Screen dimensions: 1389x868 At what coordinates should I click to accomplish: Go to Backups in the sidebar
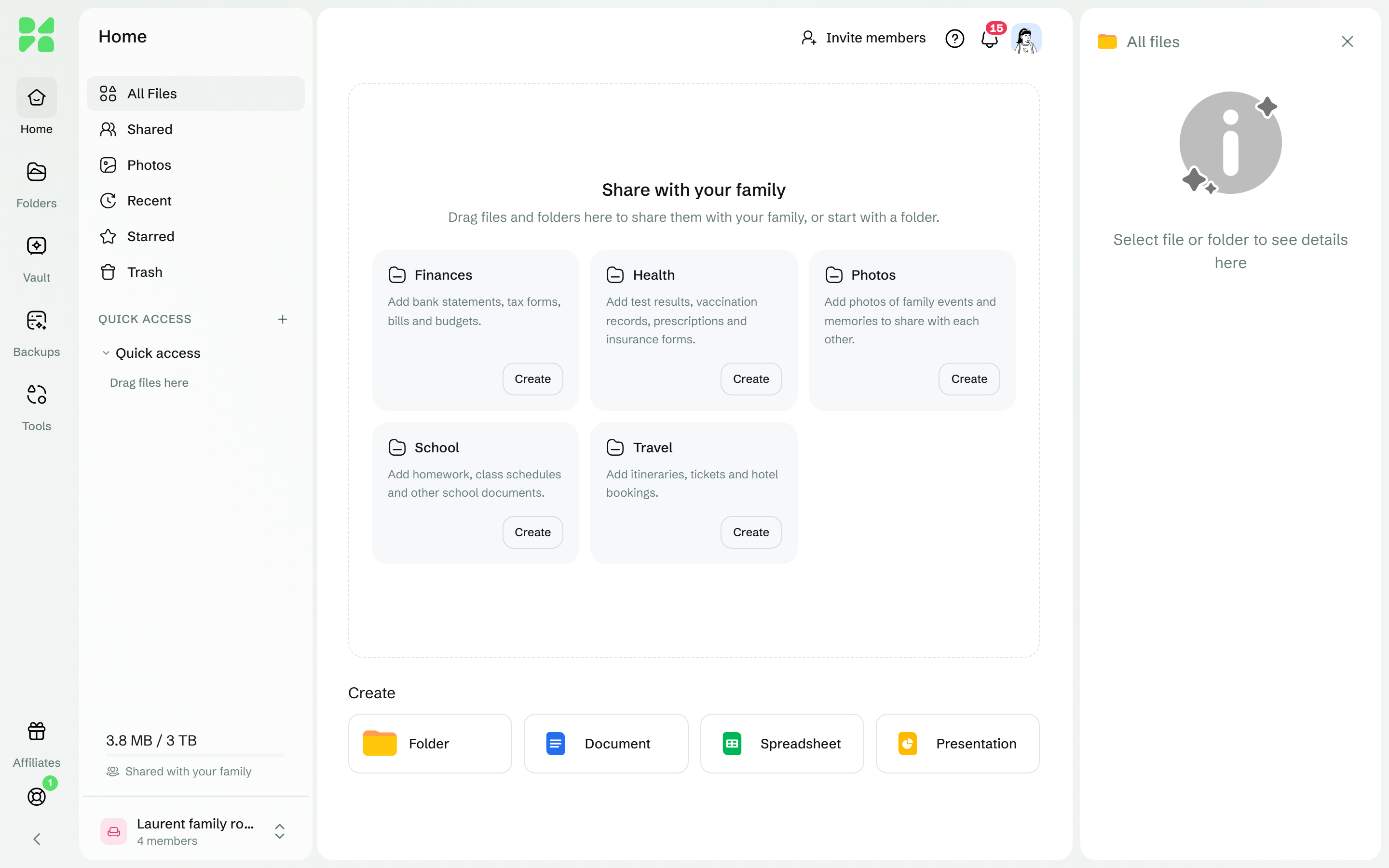point(36,333)
